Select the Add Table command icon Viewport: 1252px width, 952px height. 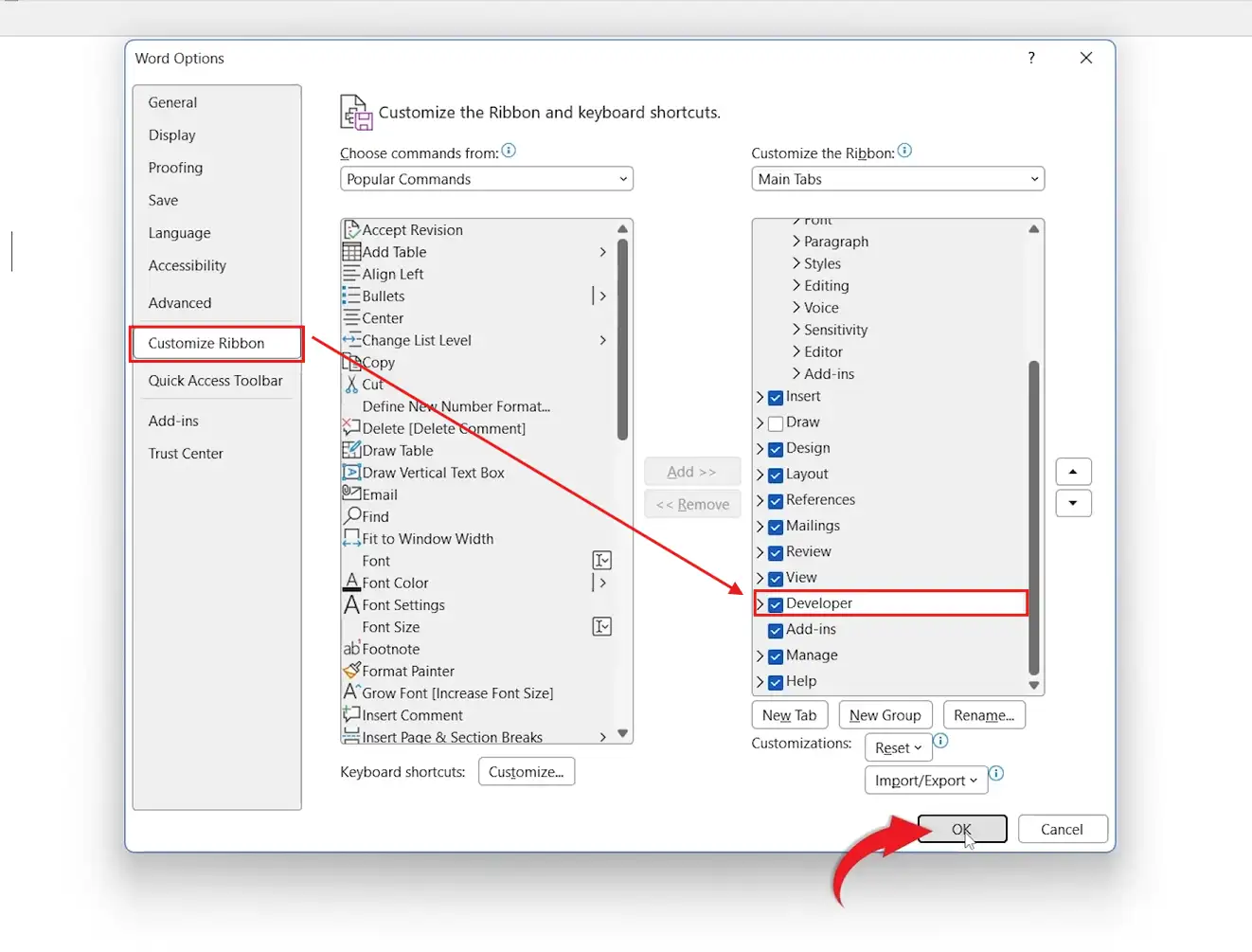tap(351, 252)
